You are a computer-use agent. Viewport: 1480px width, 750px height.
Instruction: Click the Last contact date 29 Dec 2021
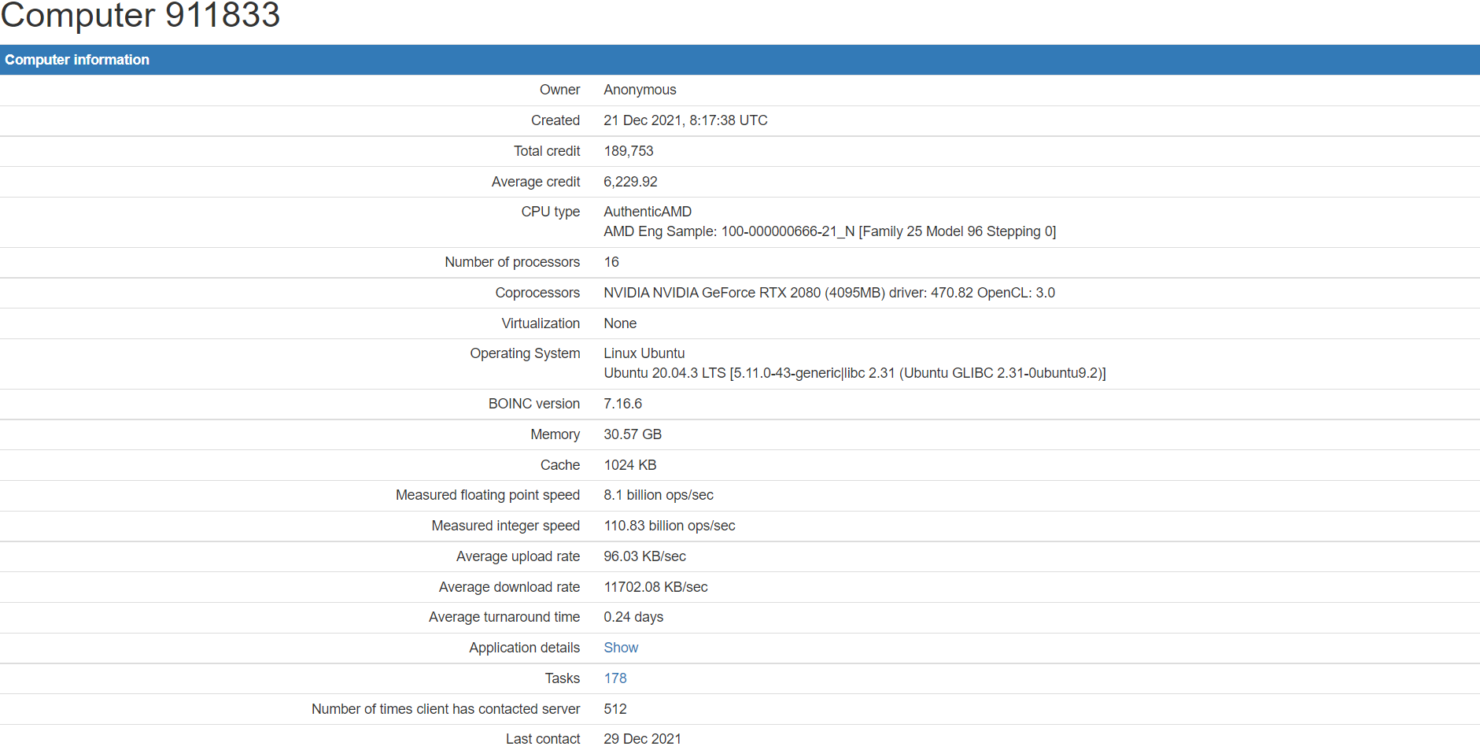coord(642,739)
